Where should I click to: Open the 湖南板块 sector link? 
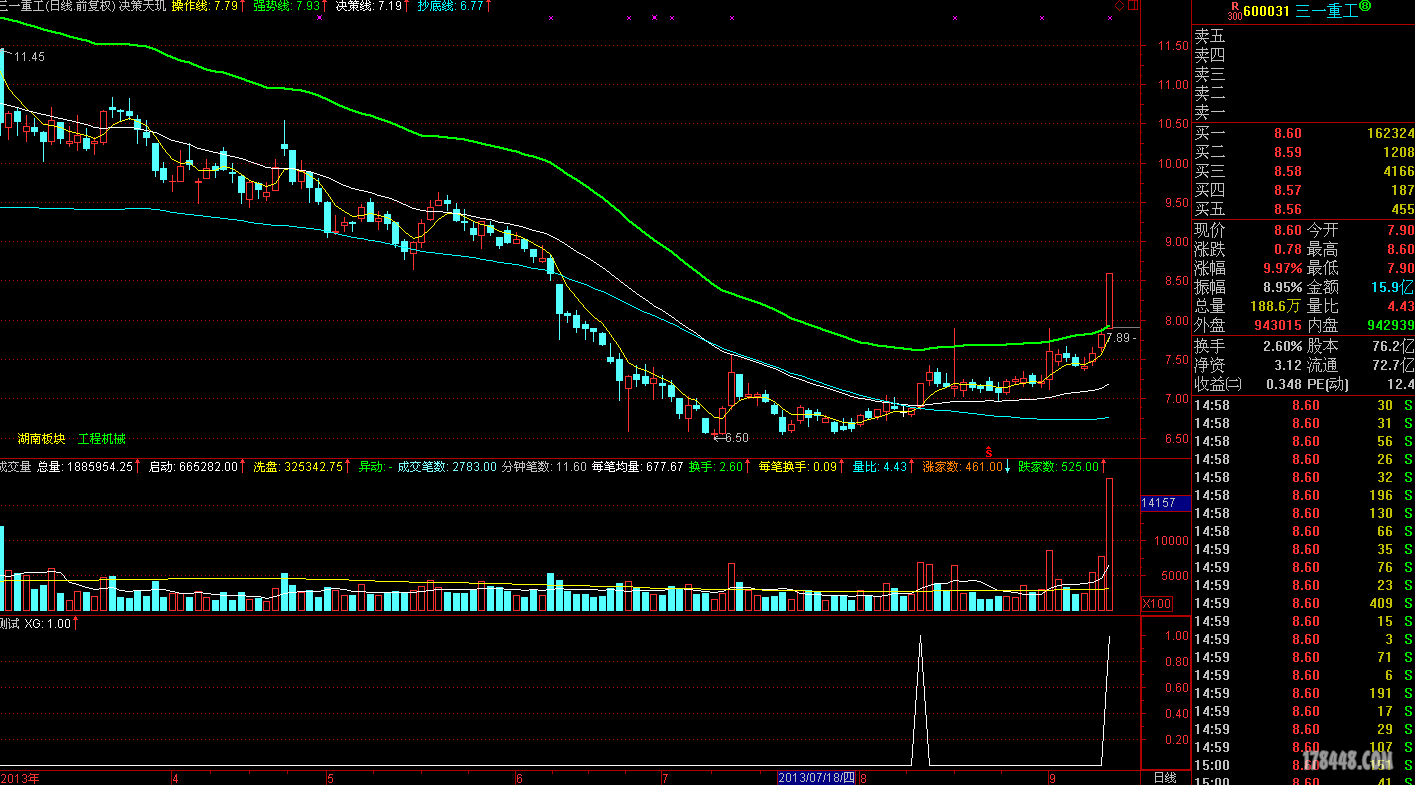pyautogui.click(x=41, y=439)
